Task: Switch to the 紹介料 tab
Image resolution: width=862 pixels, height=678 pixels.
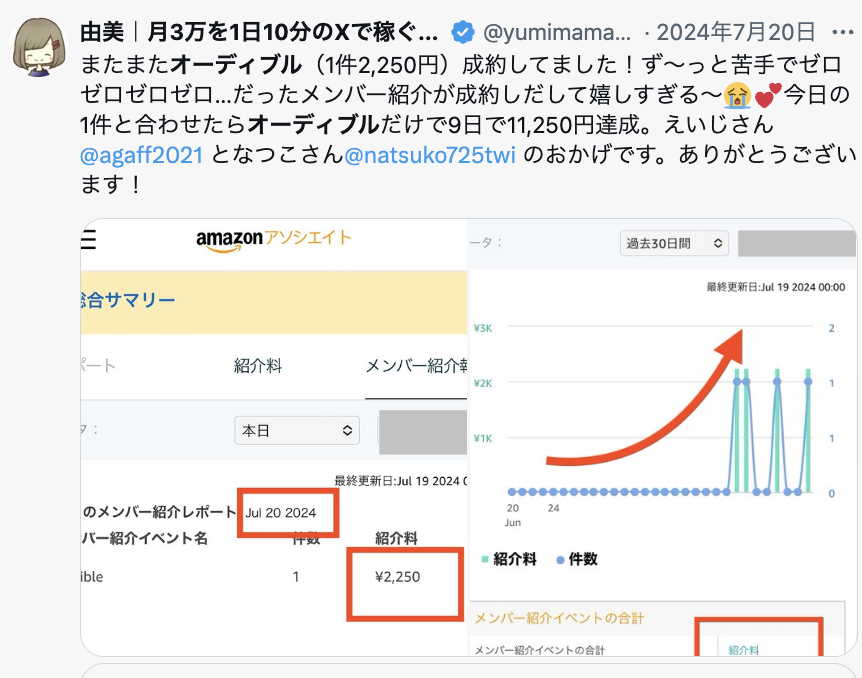Action: (258, 366)
